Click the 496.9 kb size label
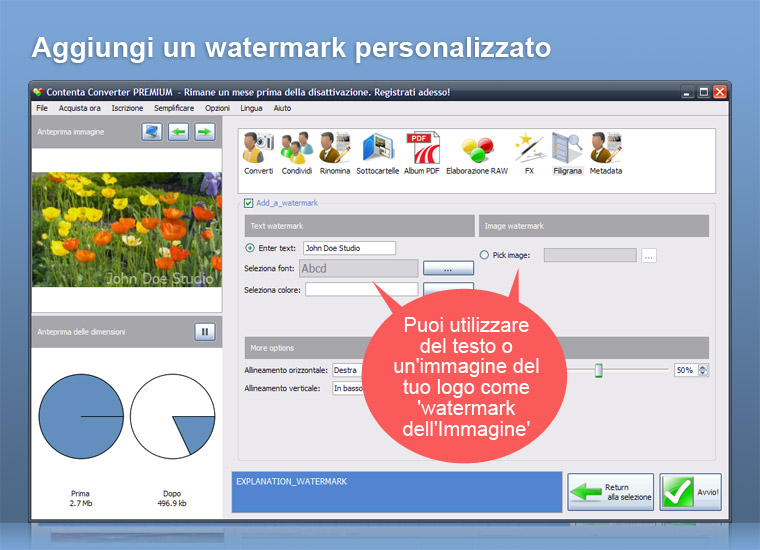This screenshot has height=550, width=760. tap(172, 503)
